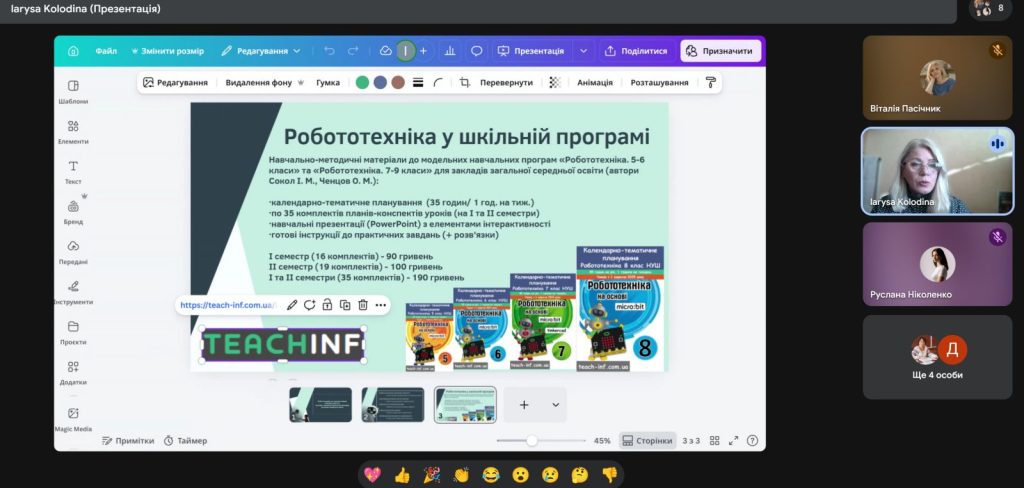Expand the add page chevron

[x=555, y=405]
